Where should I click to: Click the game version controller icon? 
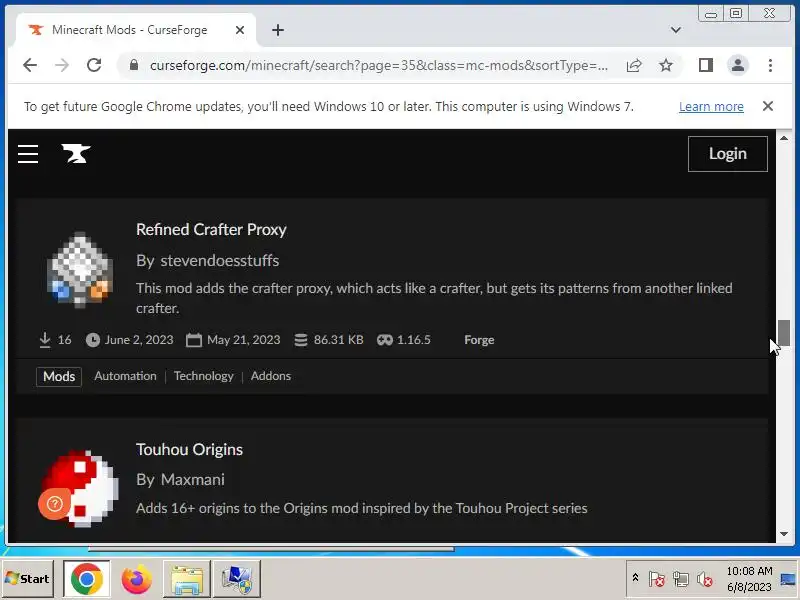385,340
